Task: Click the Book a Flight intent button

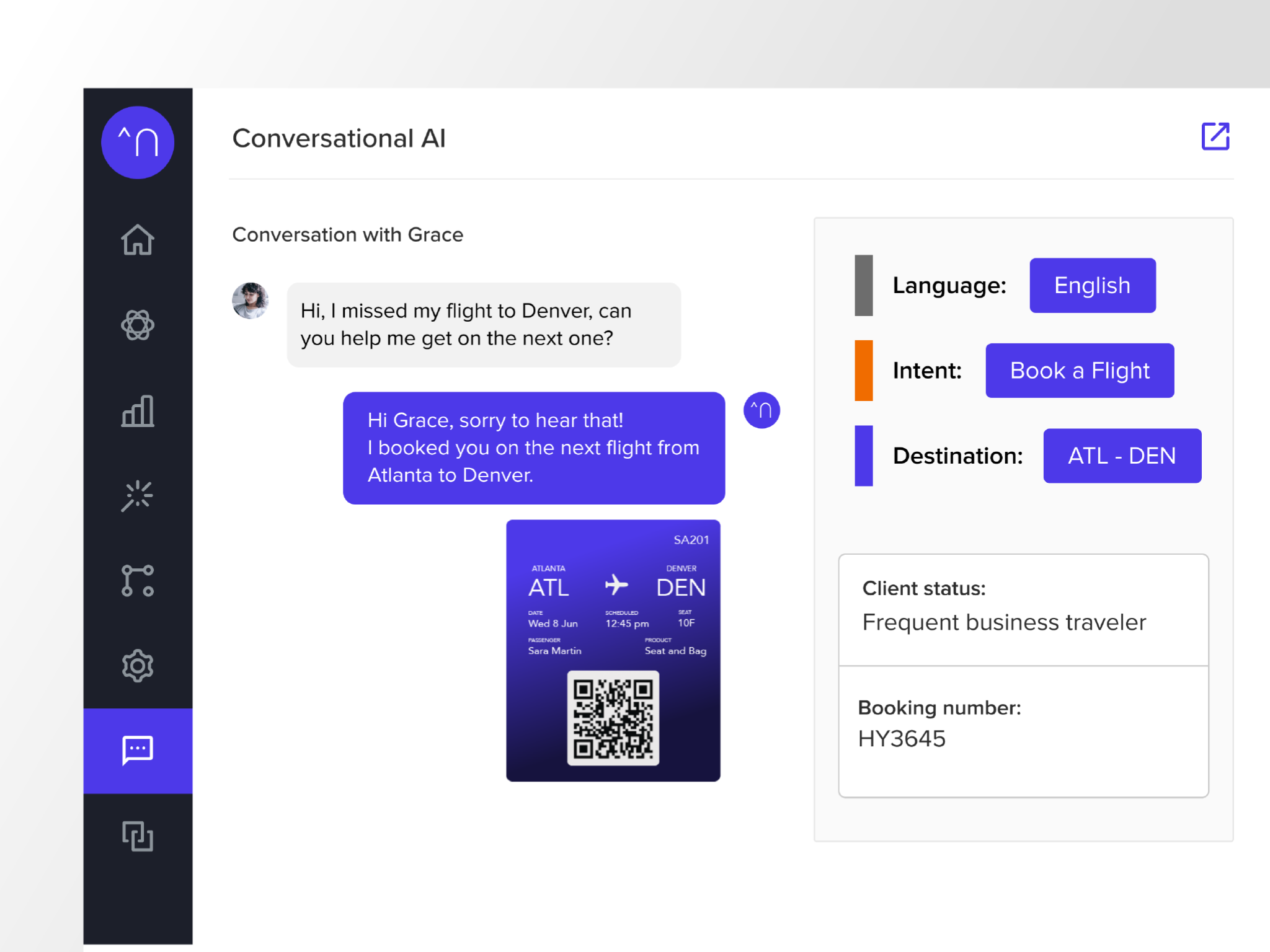Action: (1079, 371)
